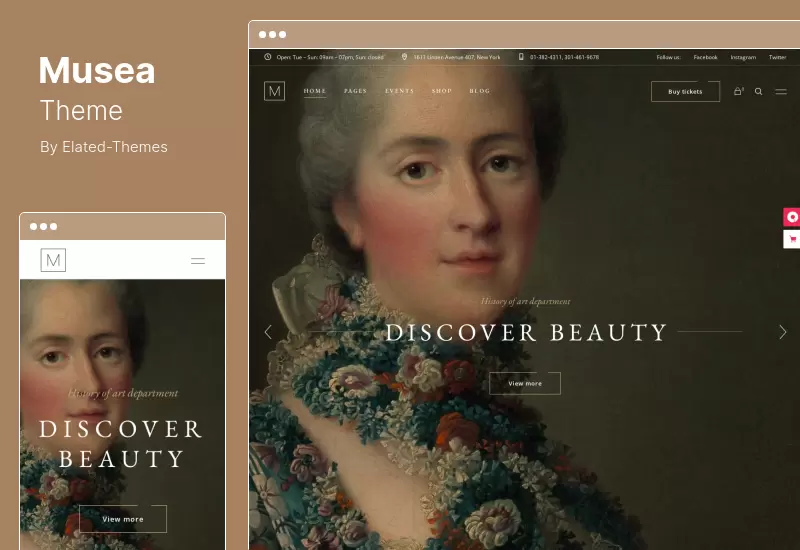
Task: Click the phone icon in top bar
Action: point(521,57)
